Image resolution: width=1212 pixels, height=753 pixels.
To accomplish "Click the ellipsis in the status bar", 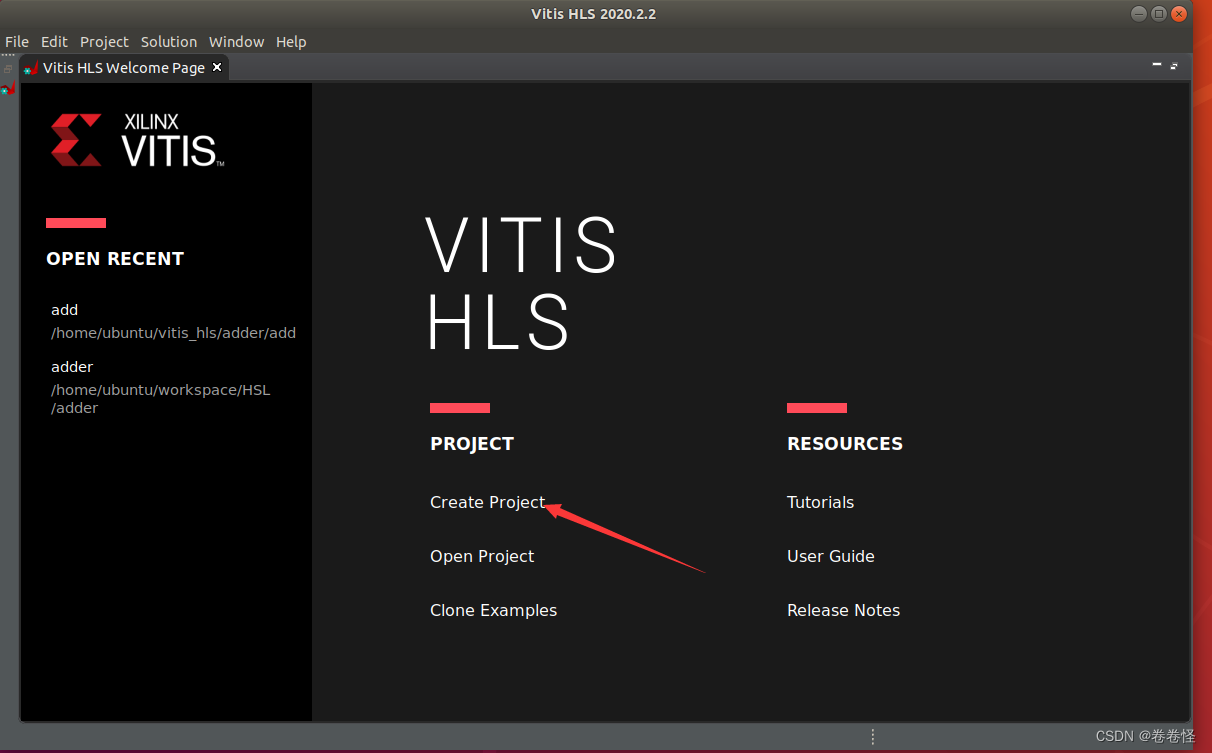I will [872, 736].
